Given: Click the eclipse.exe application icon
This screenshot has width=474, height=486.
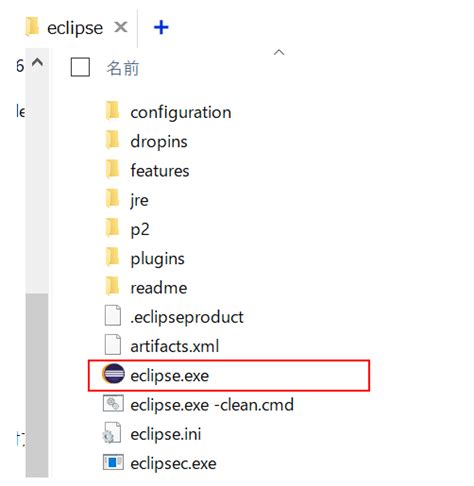Looking at the screenshot, I should pos(114,374).
